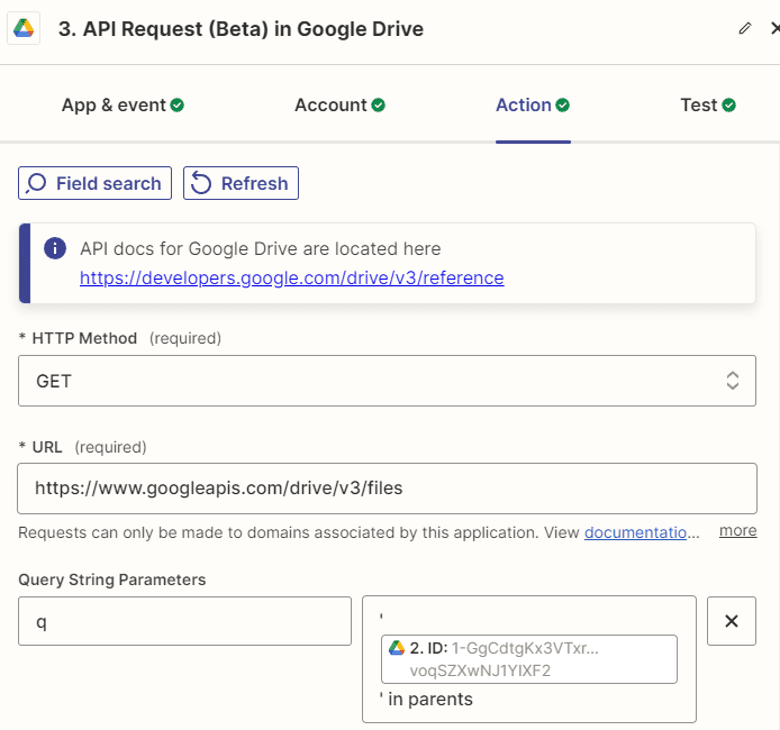Screen dimensions: 780x730
Task: Switch to the Account tab
Action: point(340,105)
